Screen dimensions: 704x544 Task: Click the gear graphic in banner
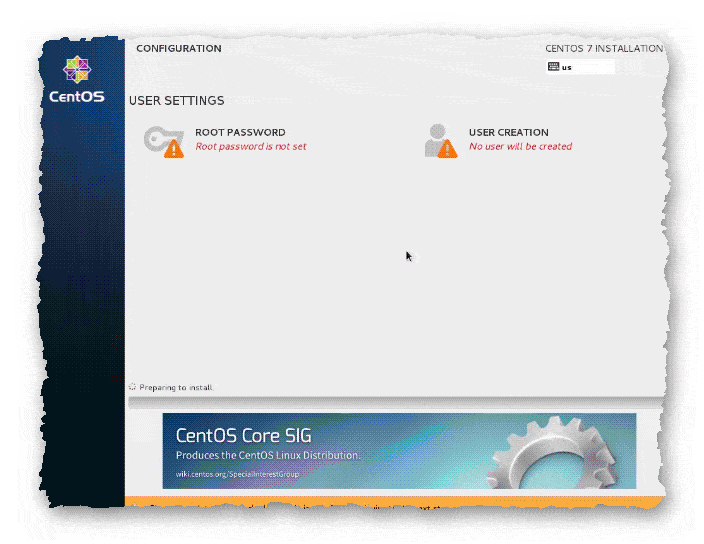click(x=552, y=453)
